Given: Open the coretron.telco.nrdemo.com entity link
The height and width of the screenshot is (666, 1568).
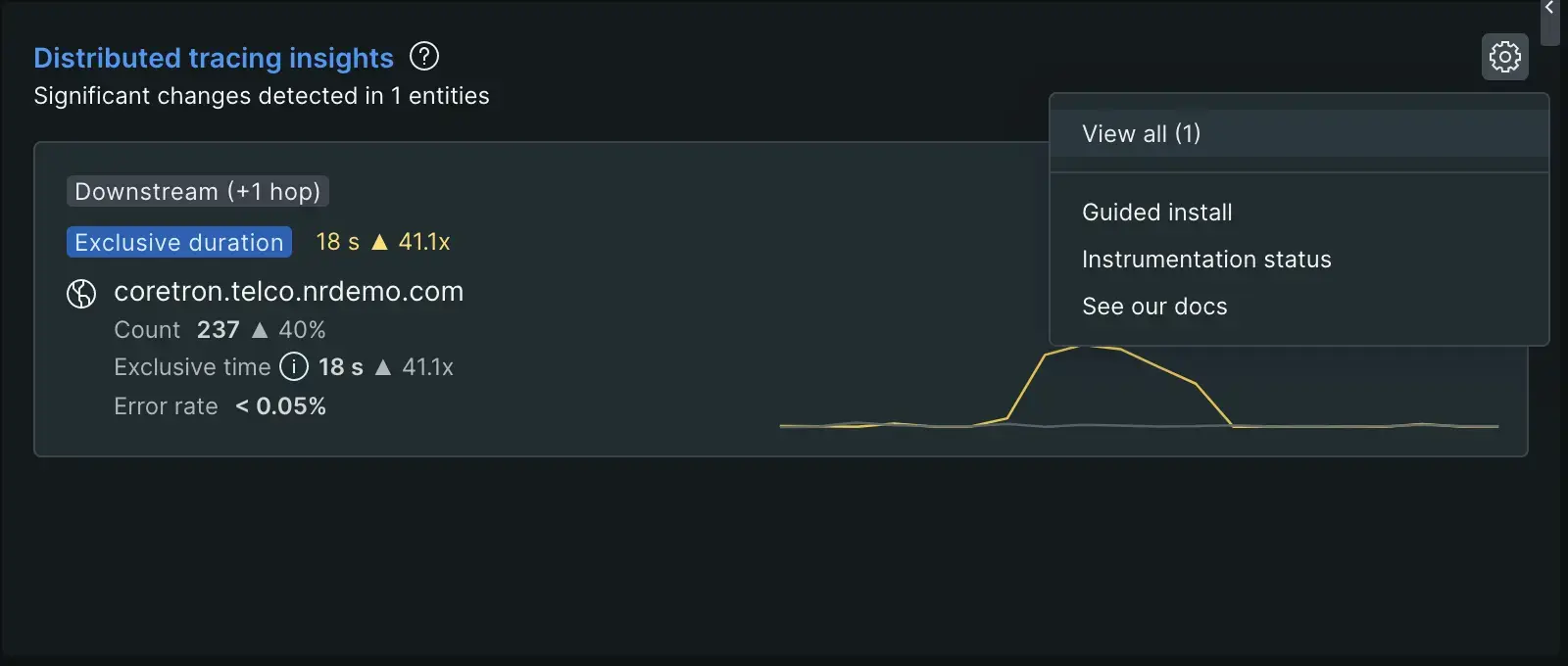Looking at the screenshot, I should (288, 292).
